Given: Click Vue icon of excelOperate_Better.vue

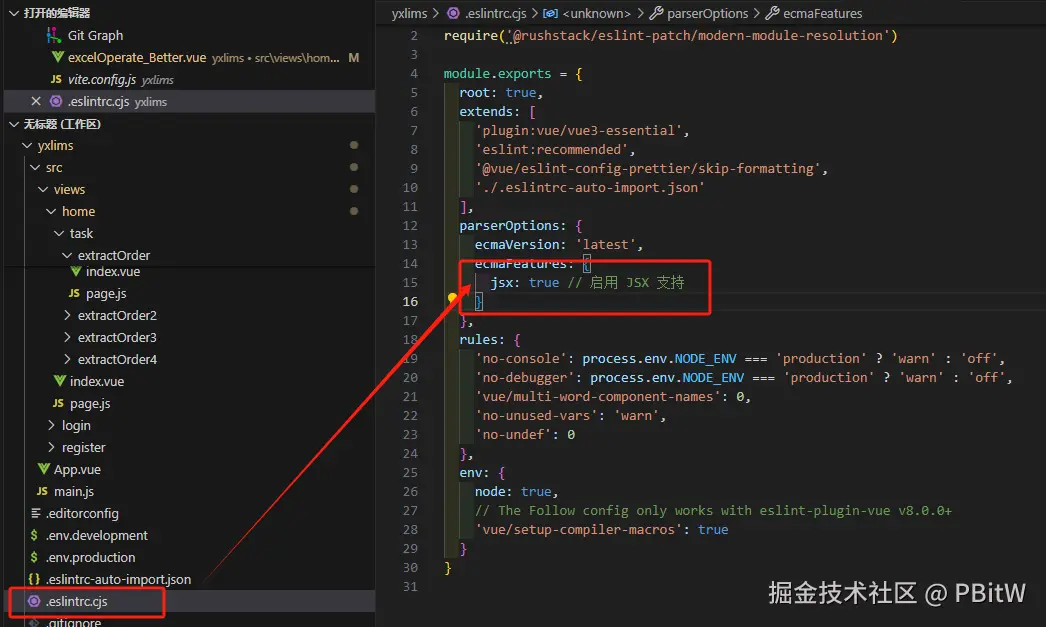Looking at the screenshot, I should 58,57.
